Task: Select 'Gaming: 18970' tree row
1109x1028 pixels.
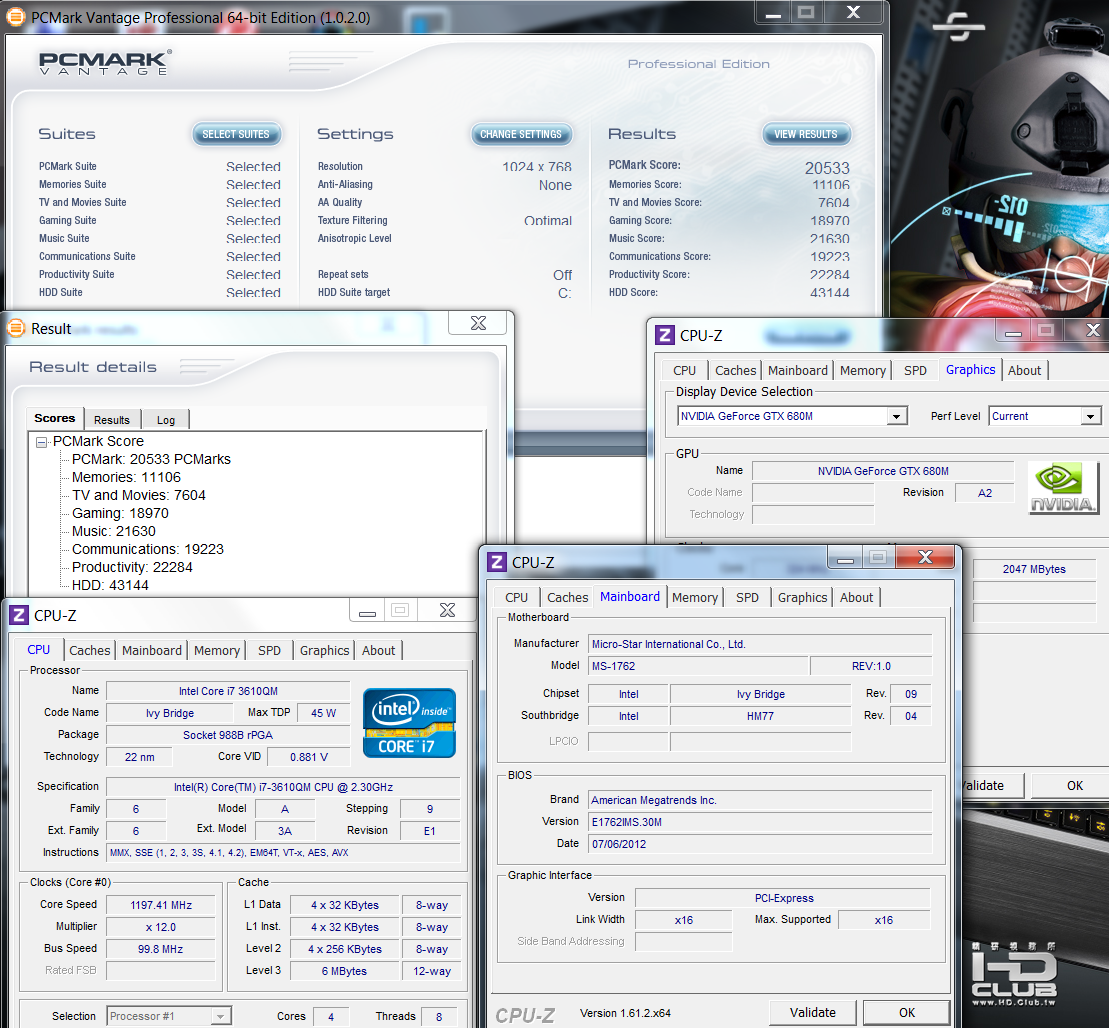Action: point(120,513)
